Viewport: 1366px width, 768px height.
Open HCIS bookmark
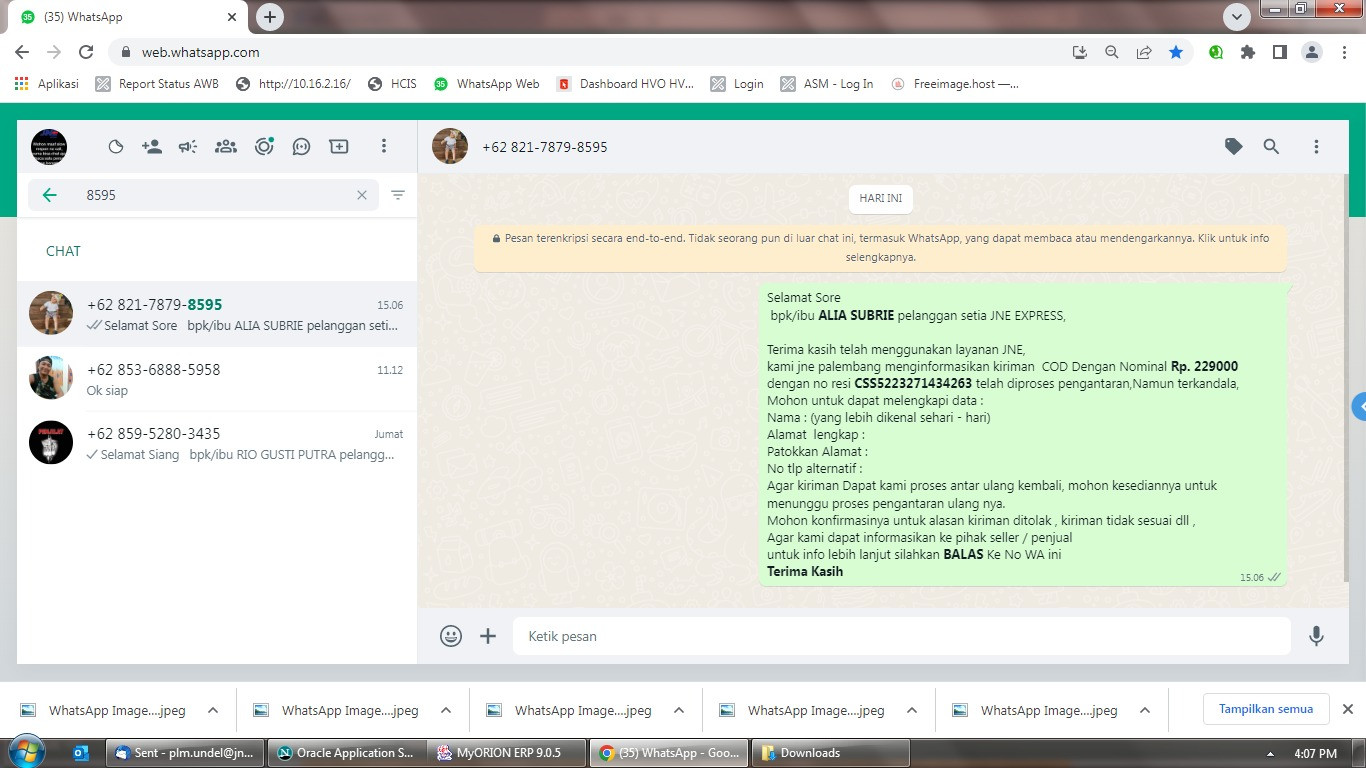pyautogui.click(x=392, y=84)
